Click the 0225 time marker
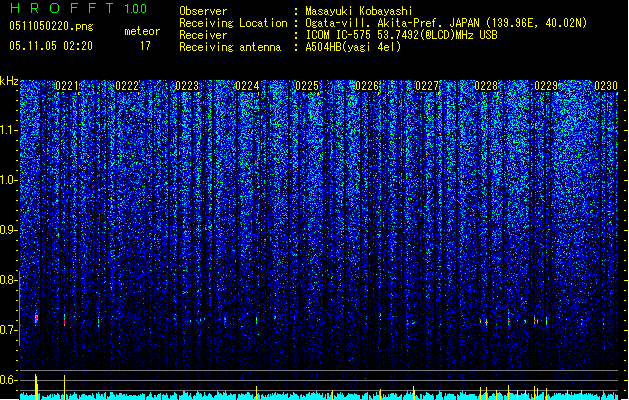The width and height of the screenshot is (629, 400). [307, 86]
